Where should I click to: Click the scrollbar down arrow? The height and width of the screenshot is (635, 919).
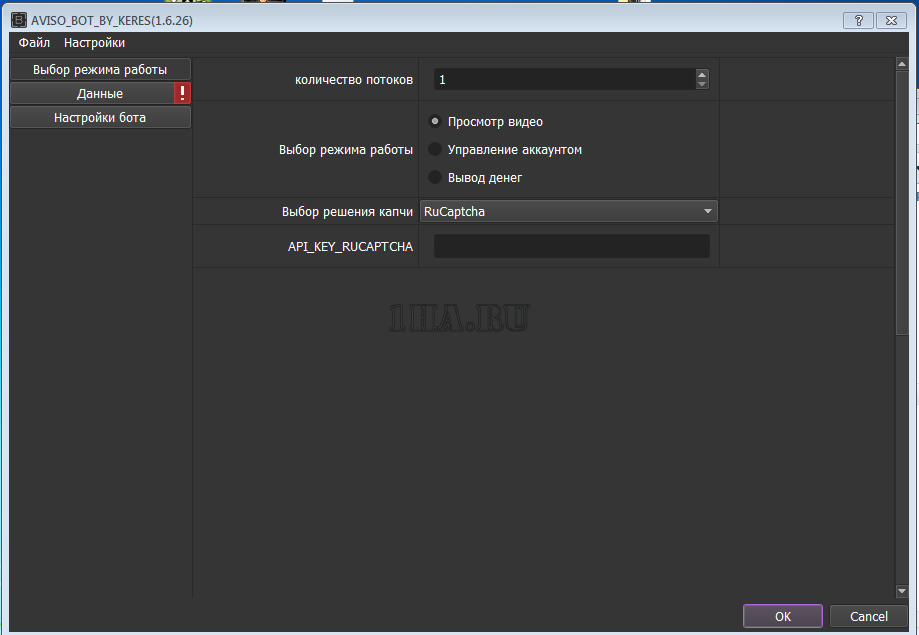pos(901,592)
